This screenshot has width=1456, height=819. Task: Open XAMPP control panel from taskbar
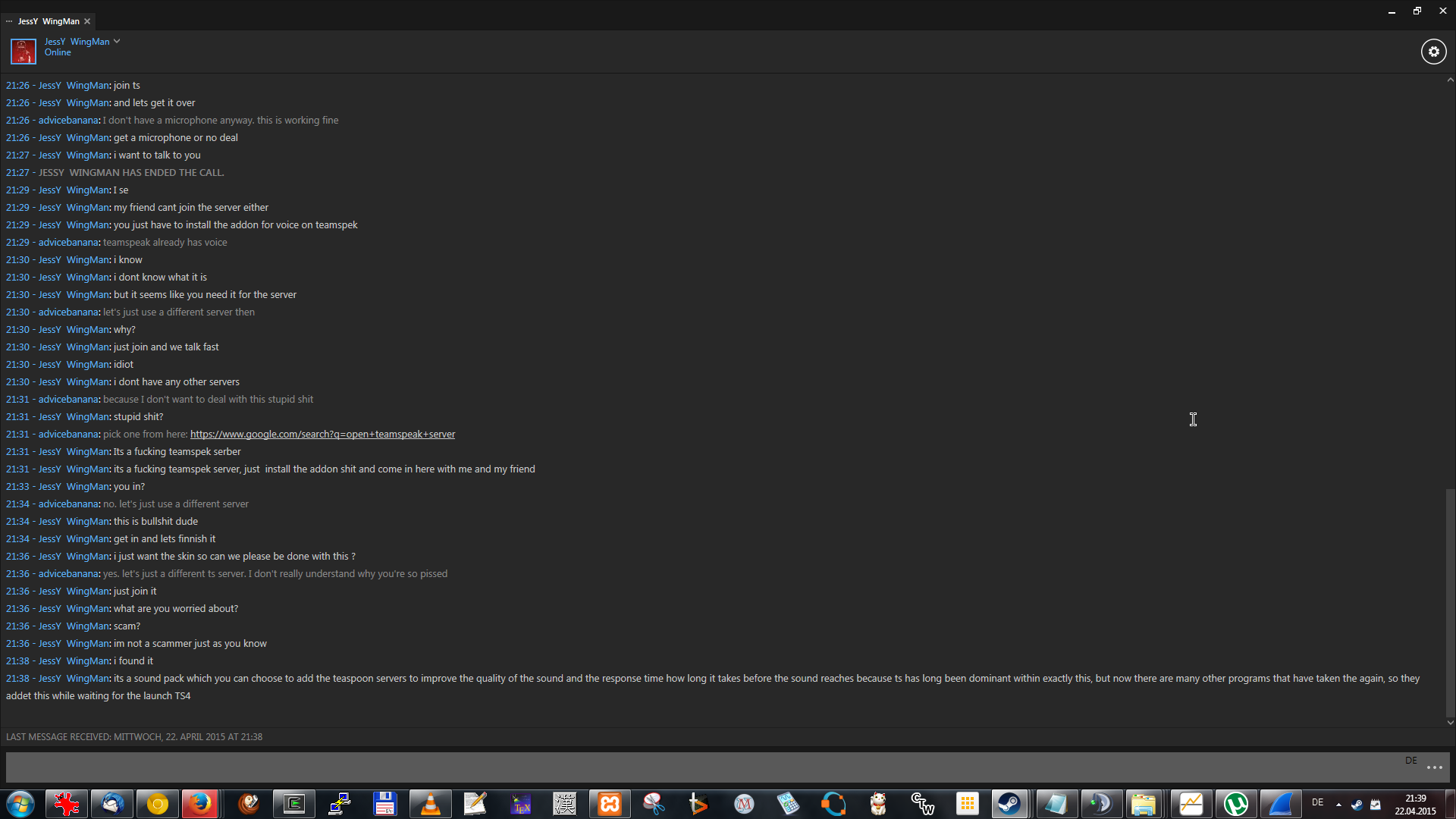[x=610, y=804]
